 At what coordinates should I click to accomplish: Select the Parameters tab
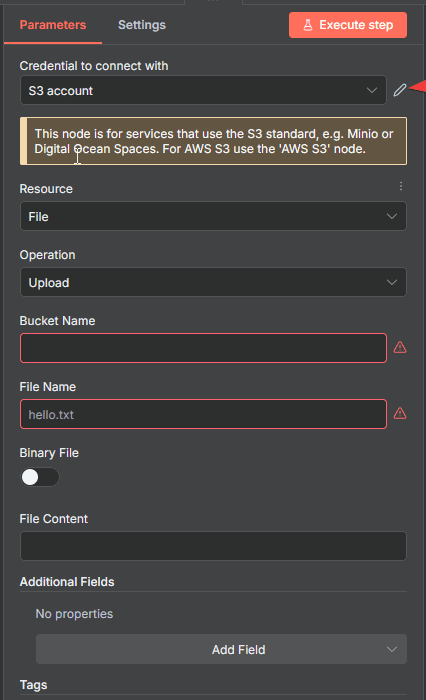[53, 25]
